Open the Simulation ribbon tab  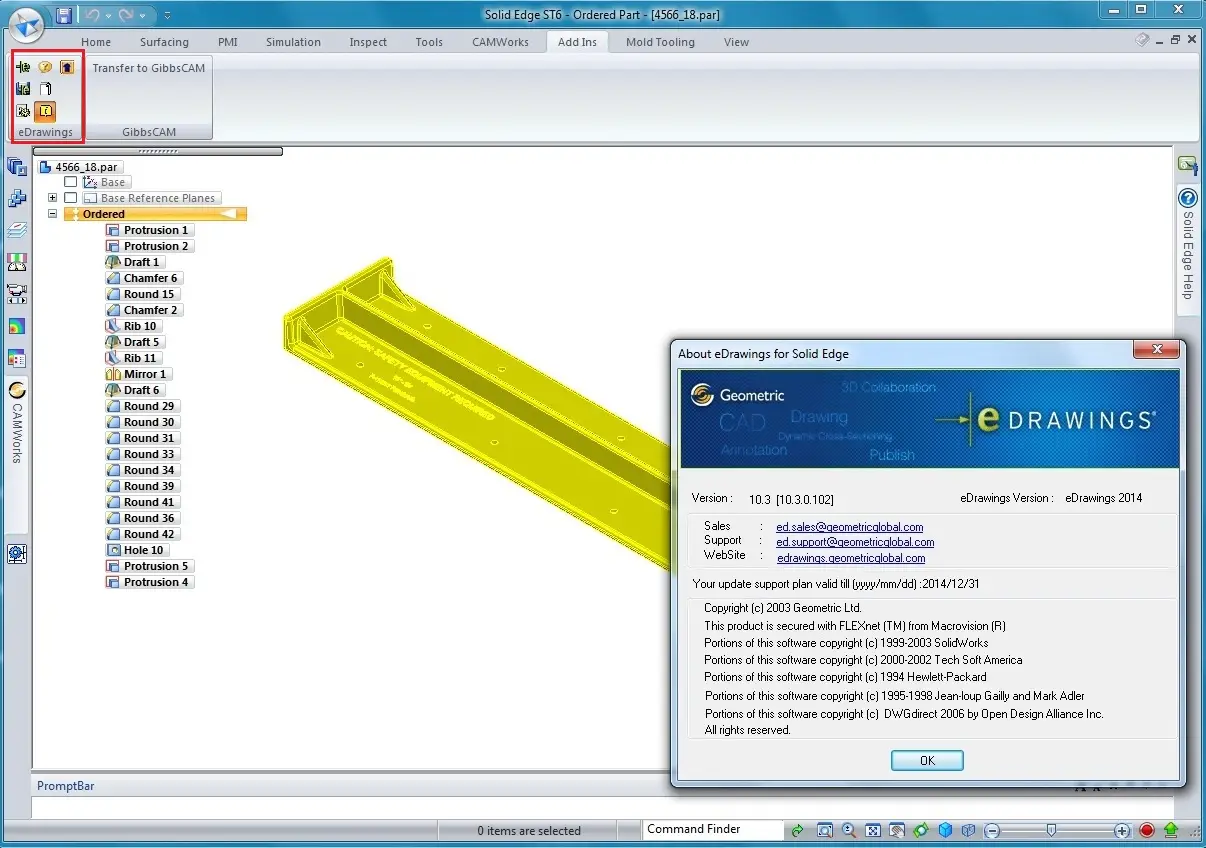[x=293, y=42]
